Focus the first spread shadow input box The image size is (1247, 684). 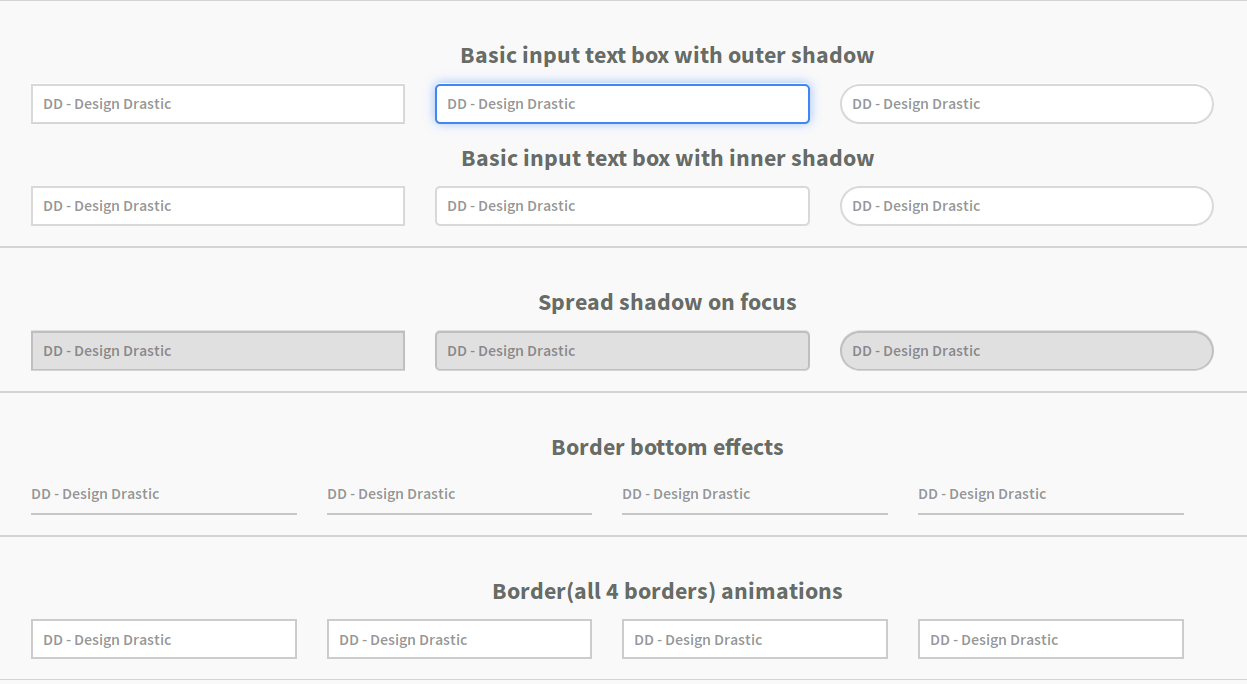tap(217, 350)
